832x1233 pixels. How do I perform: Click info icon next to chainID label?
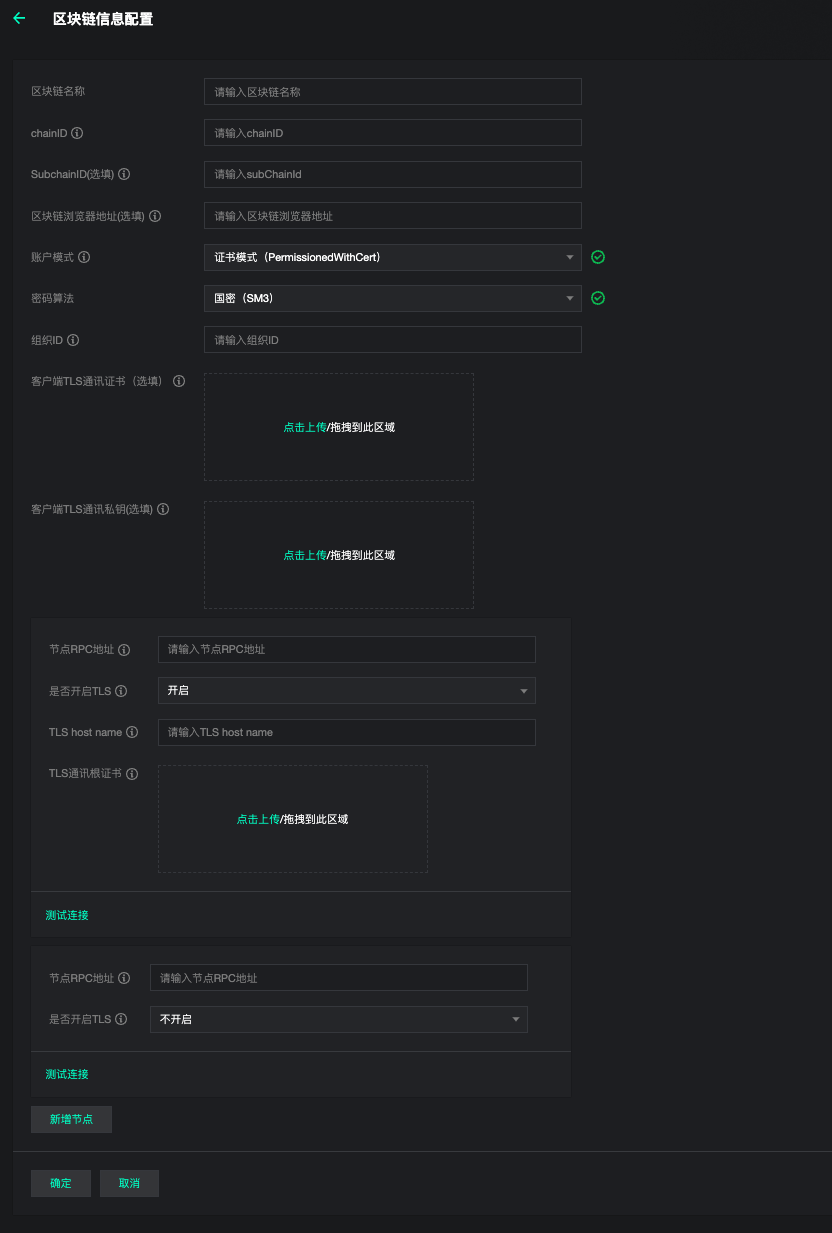[77, 133]
